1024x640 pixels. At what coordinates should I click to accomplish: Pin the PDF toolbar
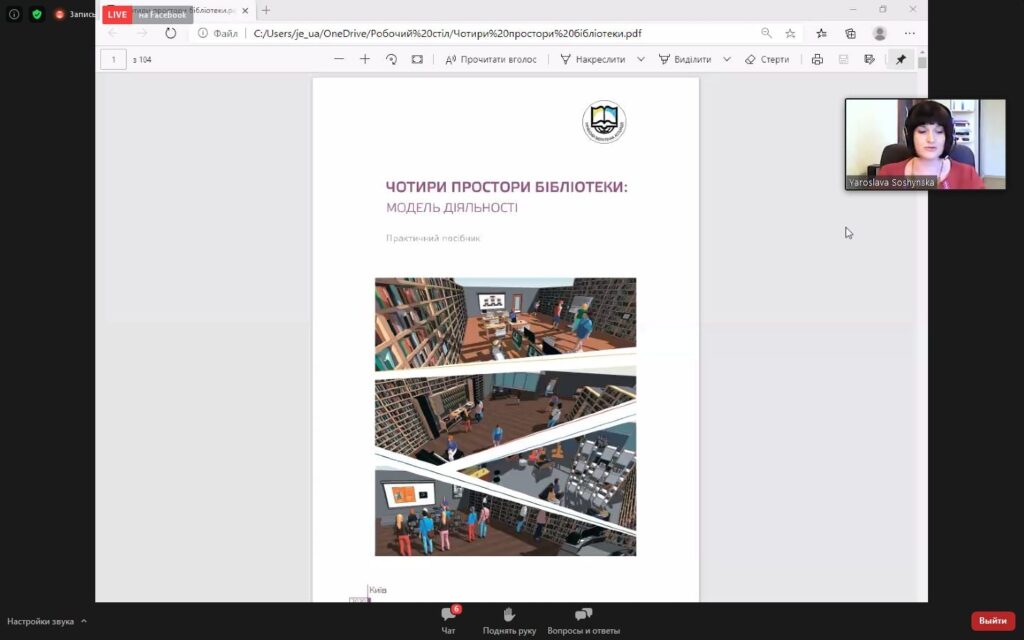pos(900,59)
